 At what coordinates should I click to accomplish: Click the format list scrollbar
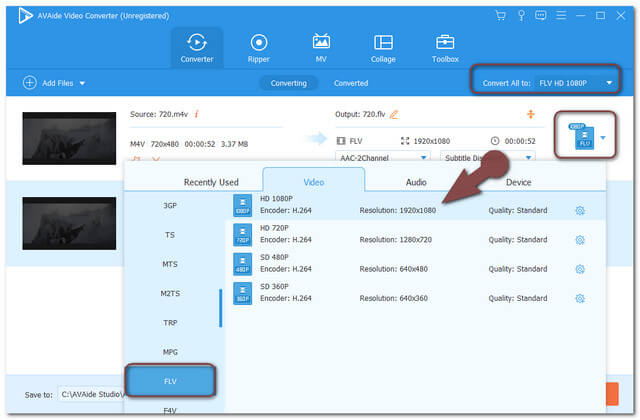tap(220, 308)
